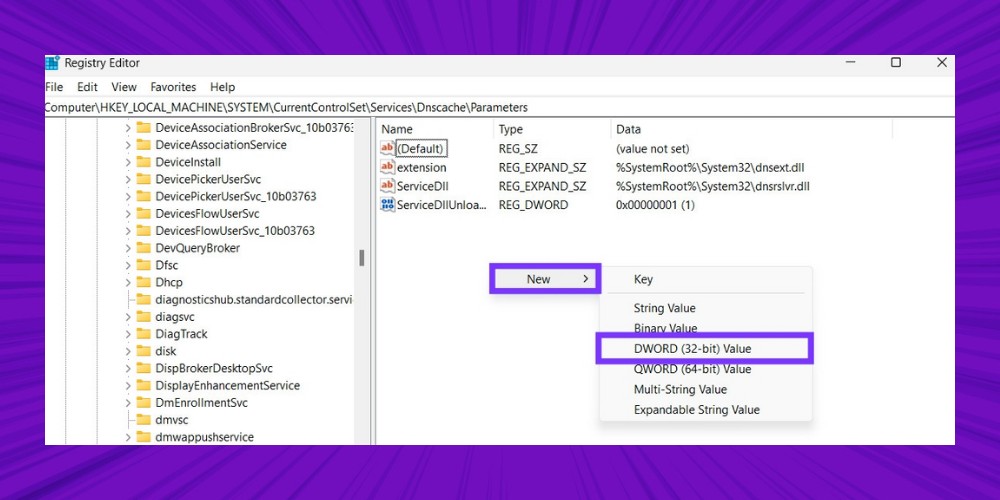Screen dimensions: 1000x500
Task: Click the tree pane vertical scrollbar thumb
Action: coord(362,258)
